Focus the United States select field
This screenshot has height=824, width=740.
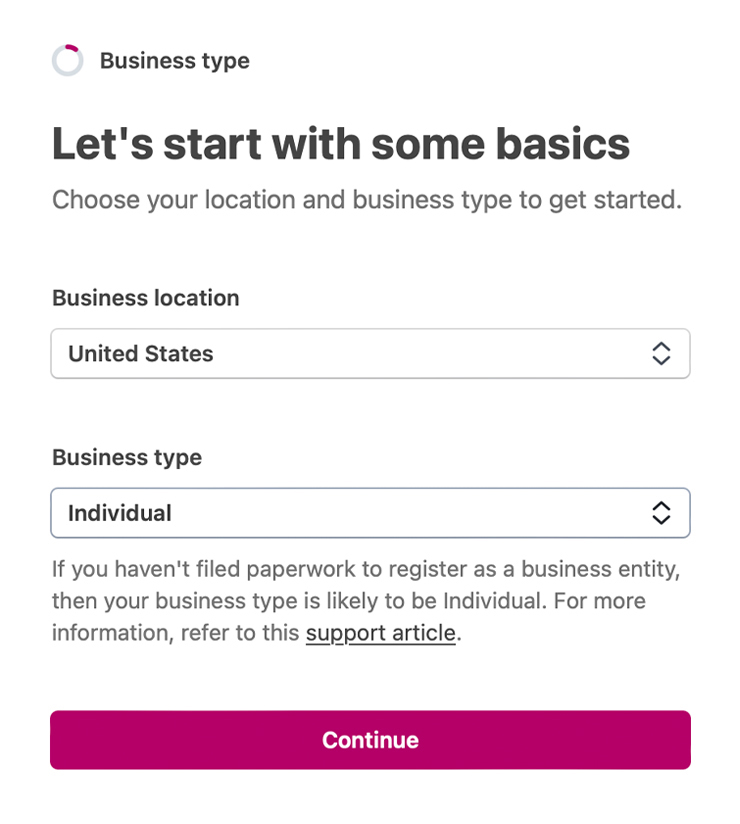point(400,354)
